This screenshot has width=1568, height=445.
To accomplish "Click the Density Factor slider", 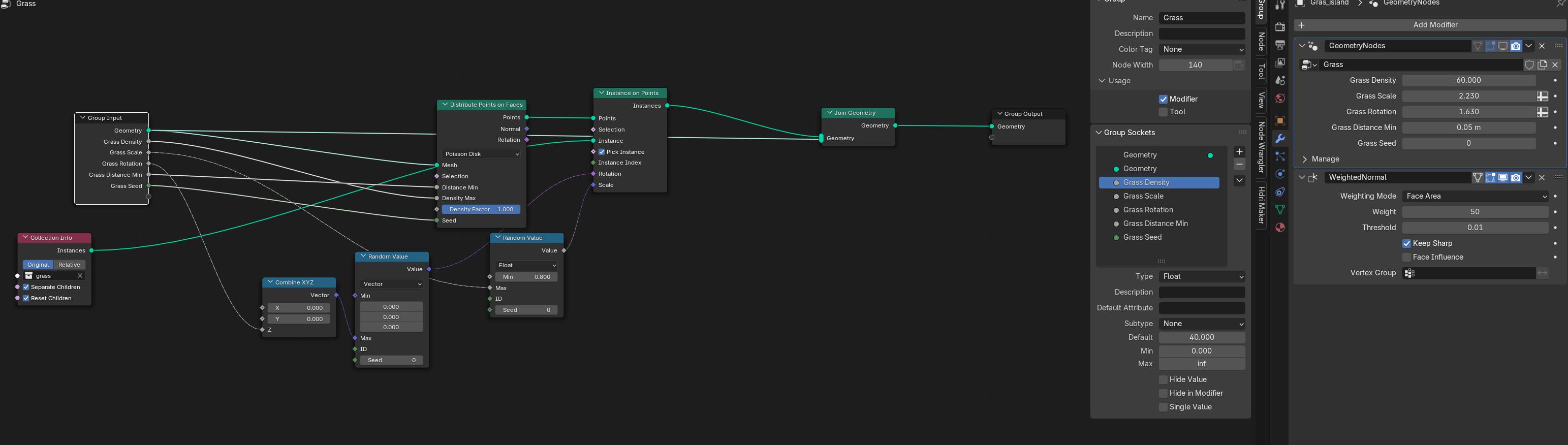I will pyautogui.click(x=481, y=209).
